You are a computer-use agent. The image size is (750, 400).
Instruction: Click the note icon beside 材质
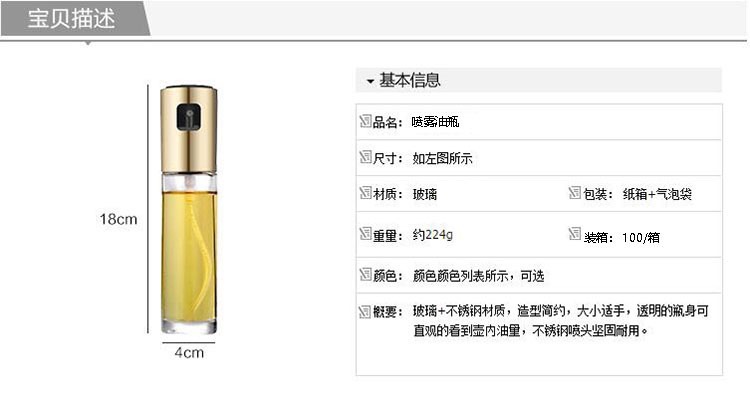pyautogui.click(x=365, y=193)
